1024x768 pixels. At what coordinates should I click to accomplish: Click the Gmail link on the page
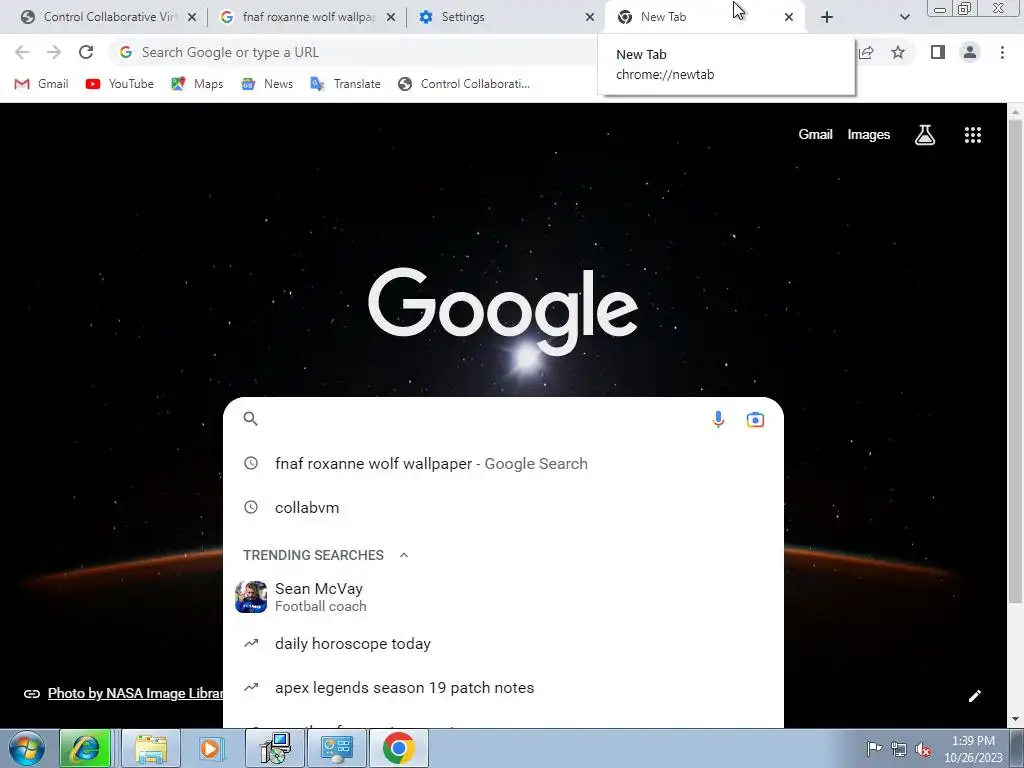click(815, 135)
